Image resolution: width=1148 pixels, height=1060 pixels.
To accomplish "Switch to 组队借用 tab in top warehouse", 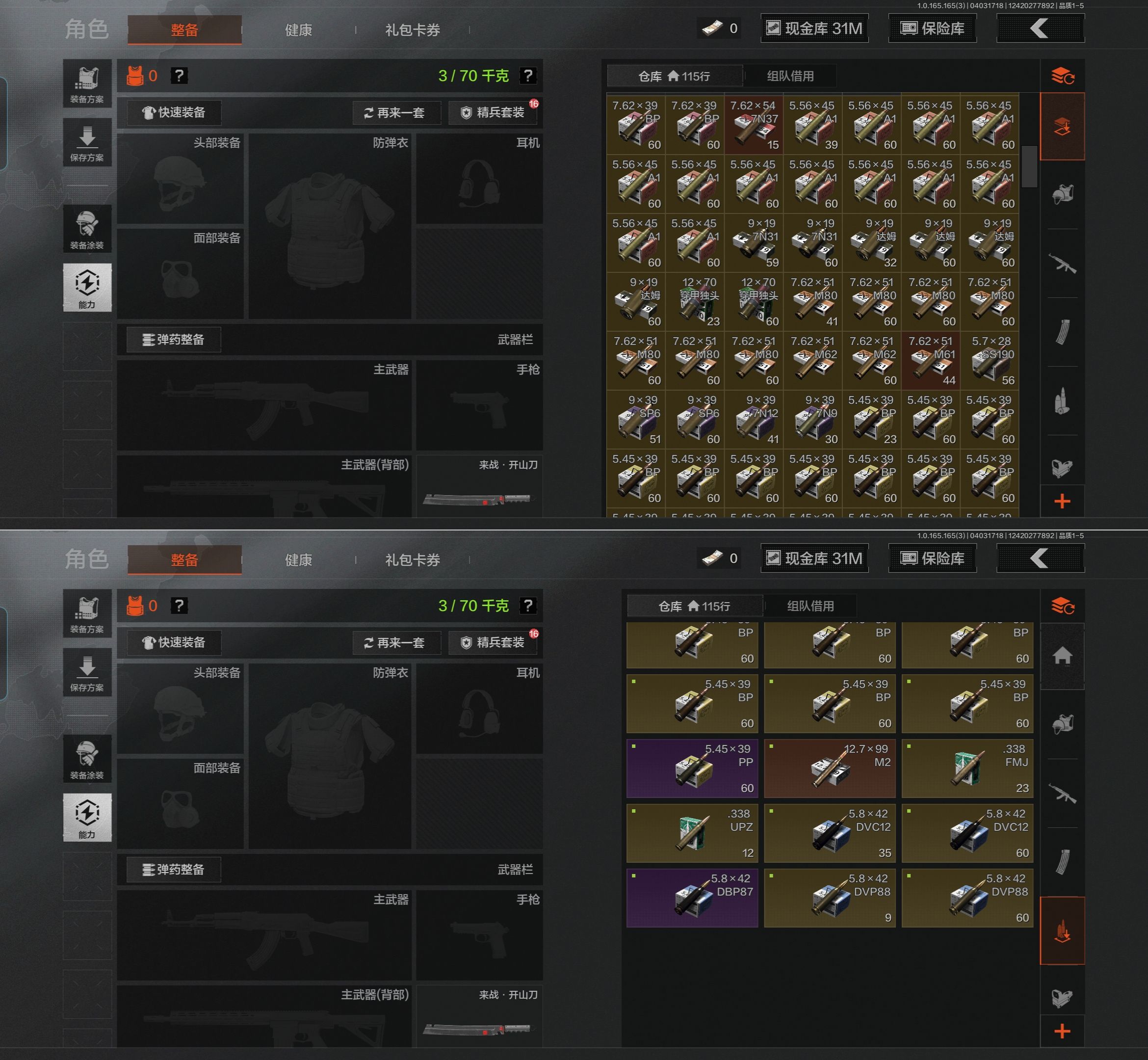I will point(790,76).
